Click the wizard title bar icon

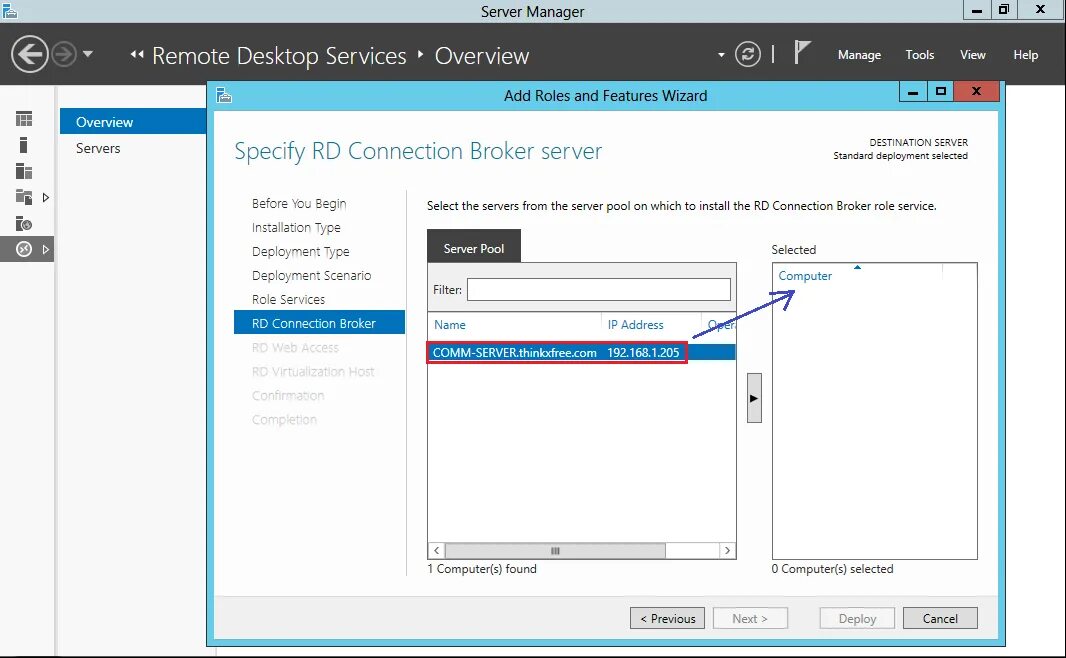coord(224,95)
